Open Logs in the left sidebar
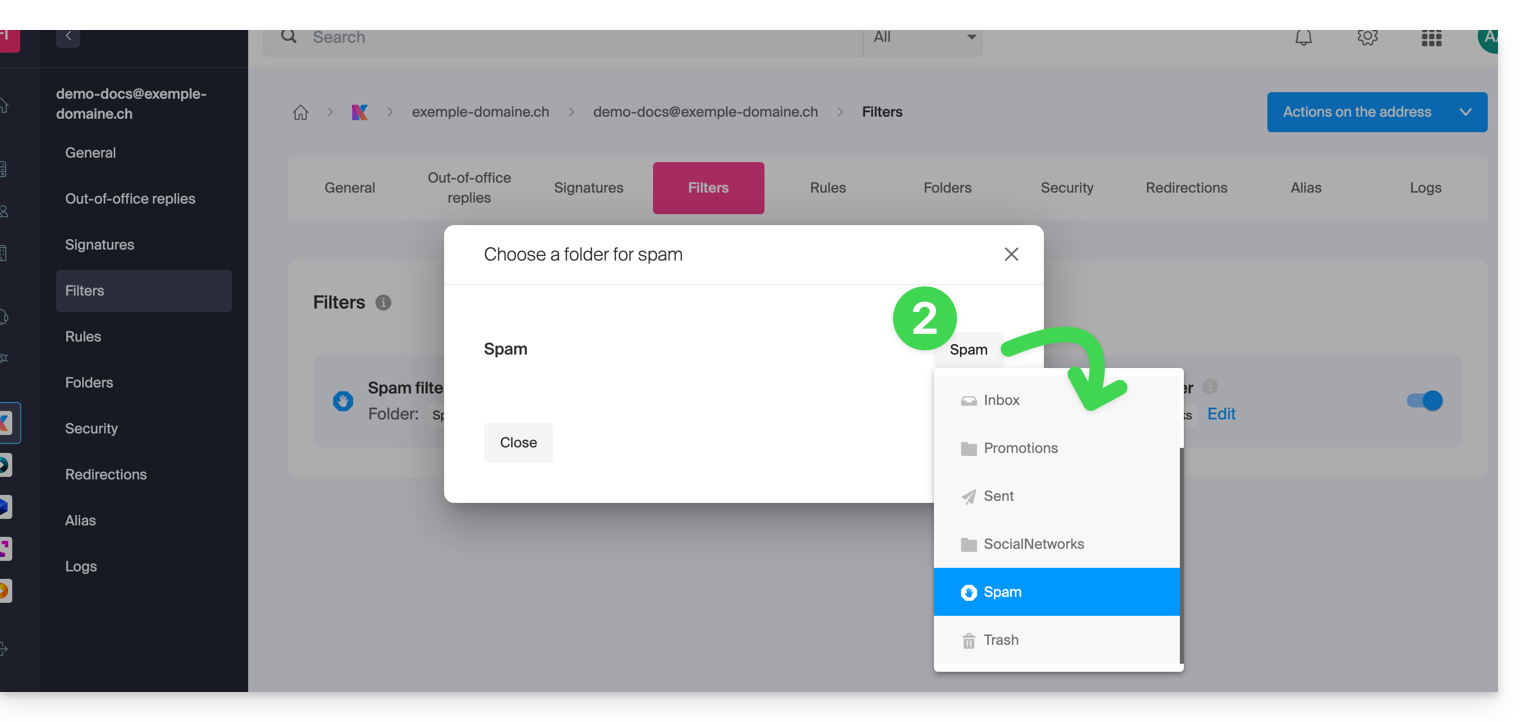This screenshot has height=722, width=1528. (x=144, y=567)
